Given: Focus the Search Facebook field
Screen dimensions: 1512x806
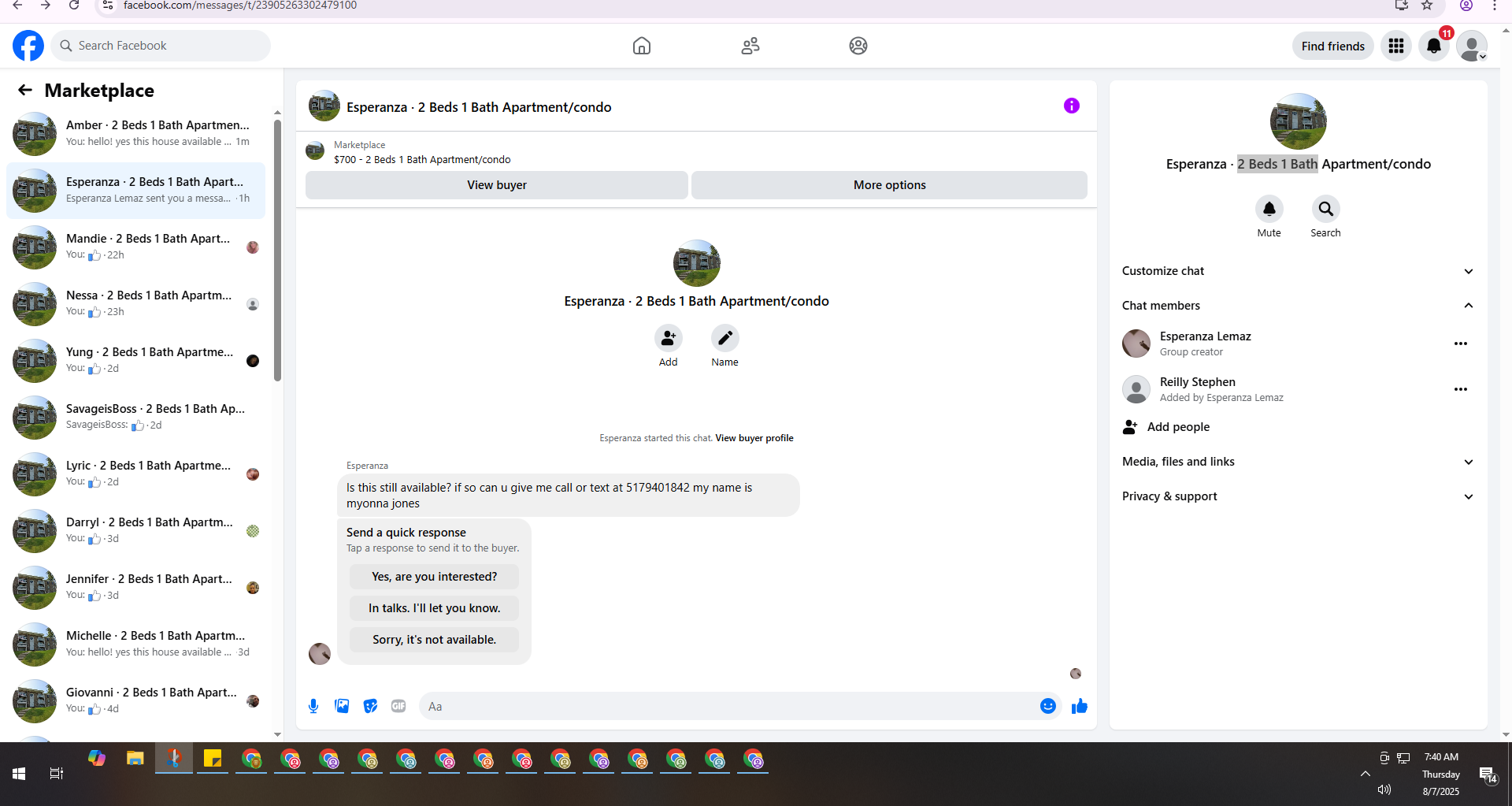Looking at the screenshot, I should [161, 46].
